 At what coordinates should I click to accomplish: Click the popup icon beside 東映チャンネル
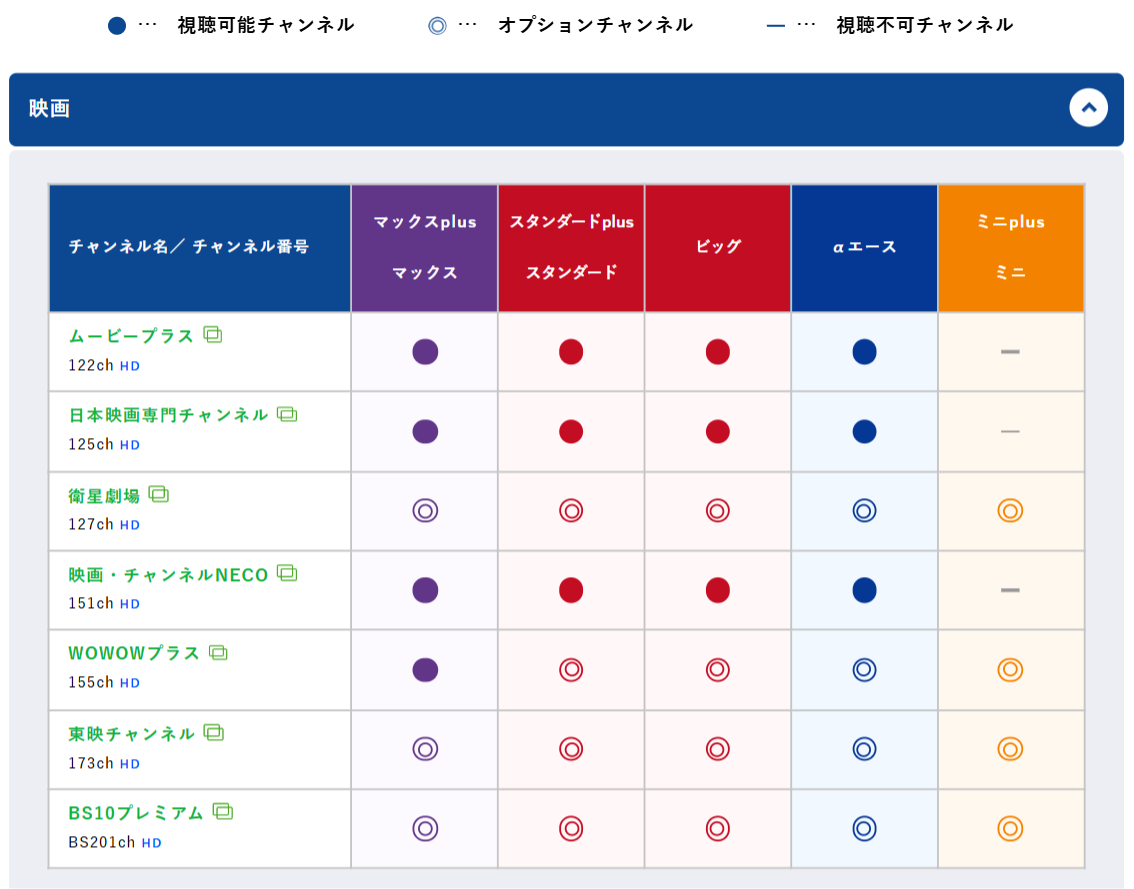(213, 732)
